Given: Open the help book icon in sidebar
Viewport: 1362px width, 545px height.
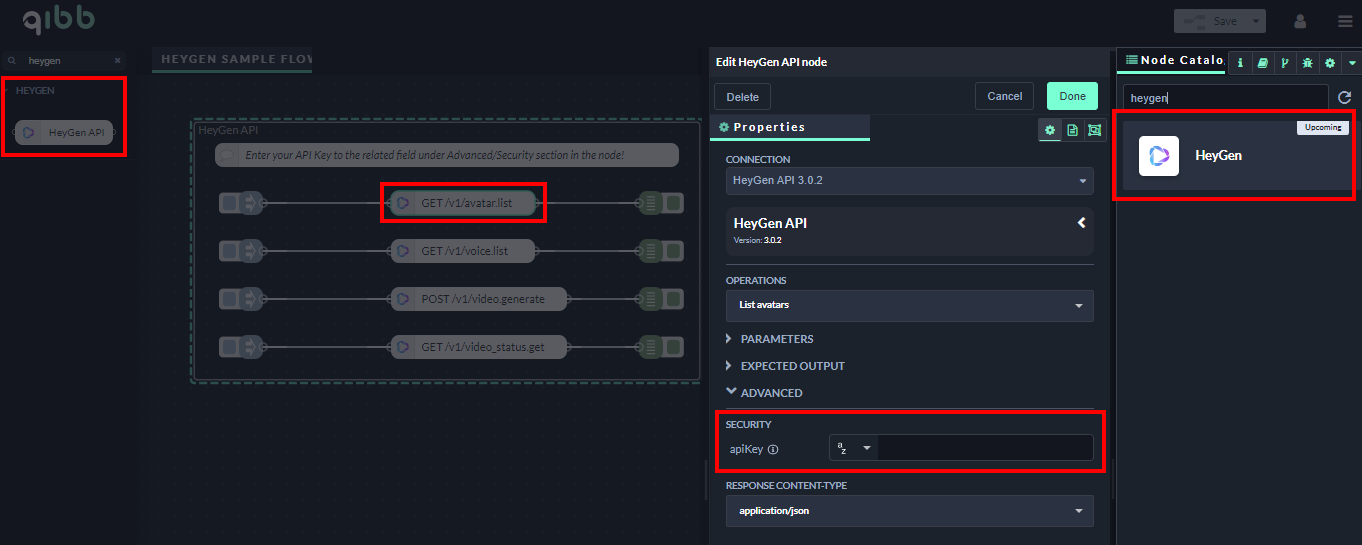Looking at the screenshot, I should [x=1262, y=62].
